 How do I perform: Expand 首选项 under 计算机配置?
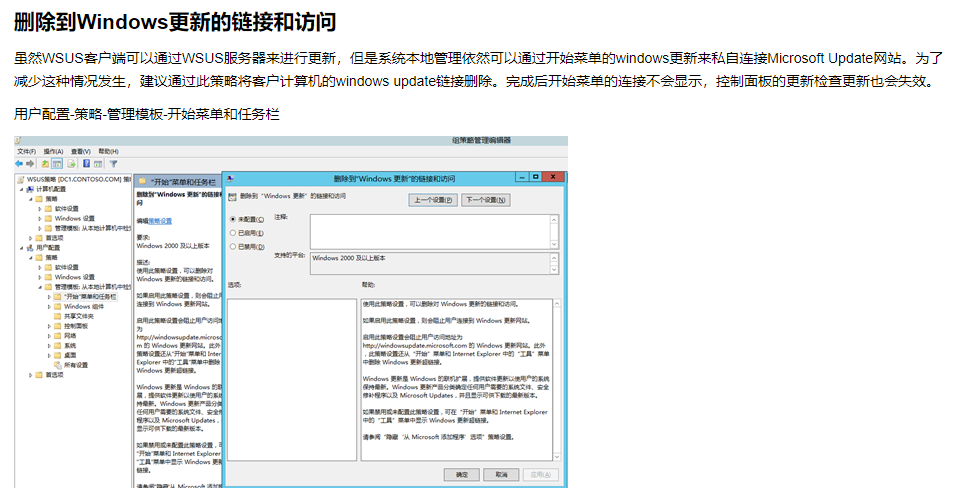tap(31, 238)
